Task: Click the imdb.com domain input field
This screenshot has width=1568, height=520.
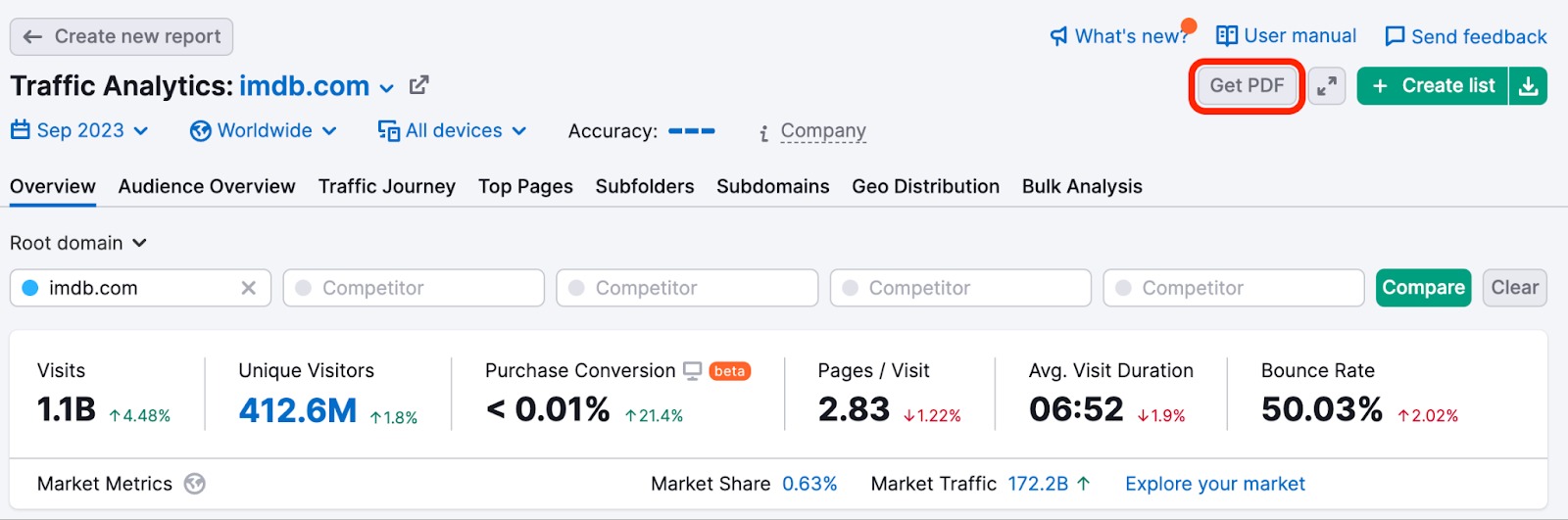Action: coord(140,288)
